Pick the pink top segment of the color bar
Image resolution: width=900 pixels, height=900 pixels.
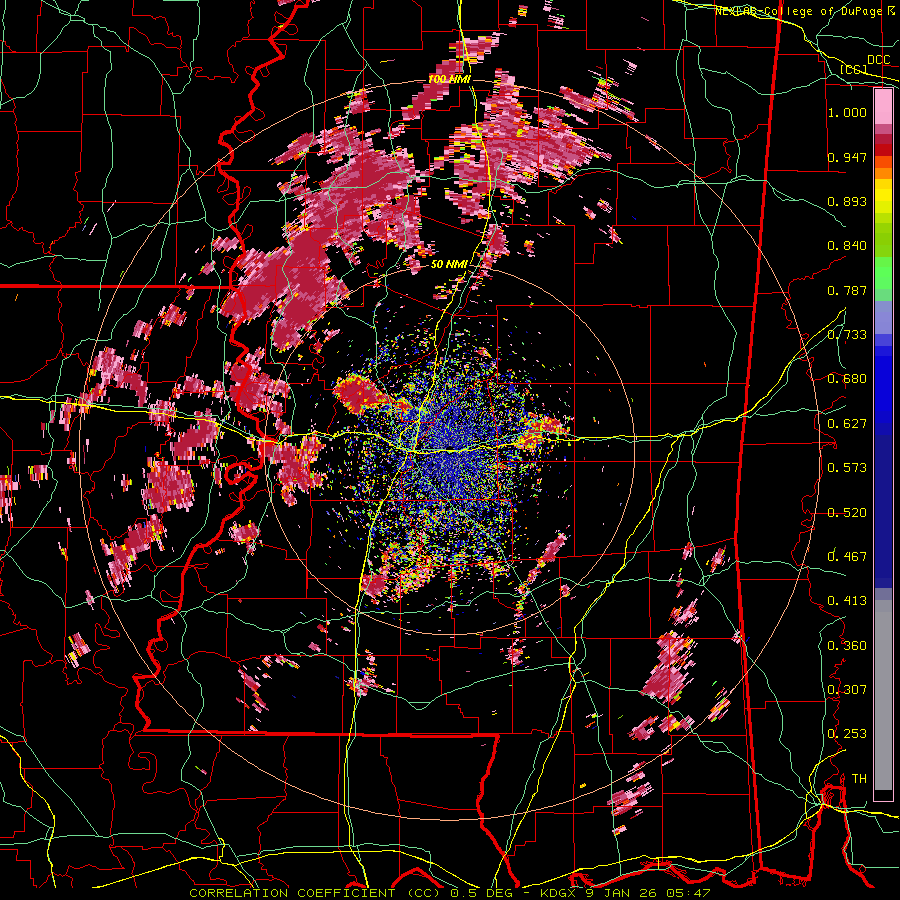(883, 107)
